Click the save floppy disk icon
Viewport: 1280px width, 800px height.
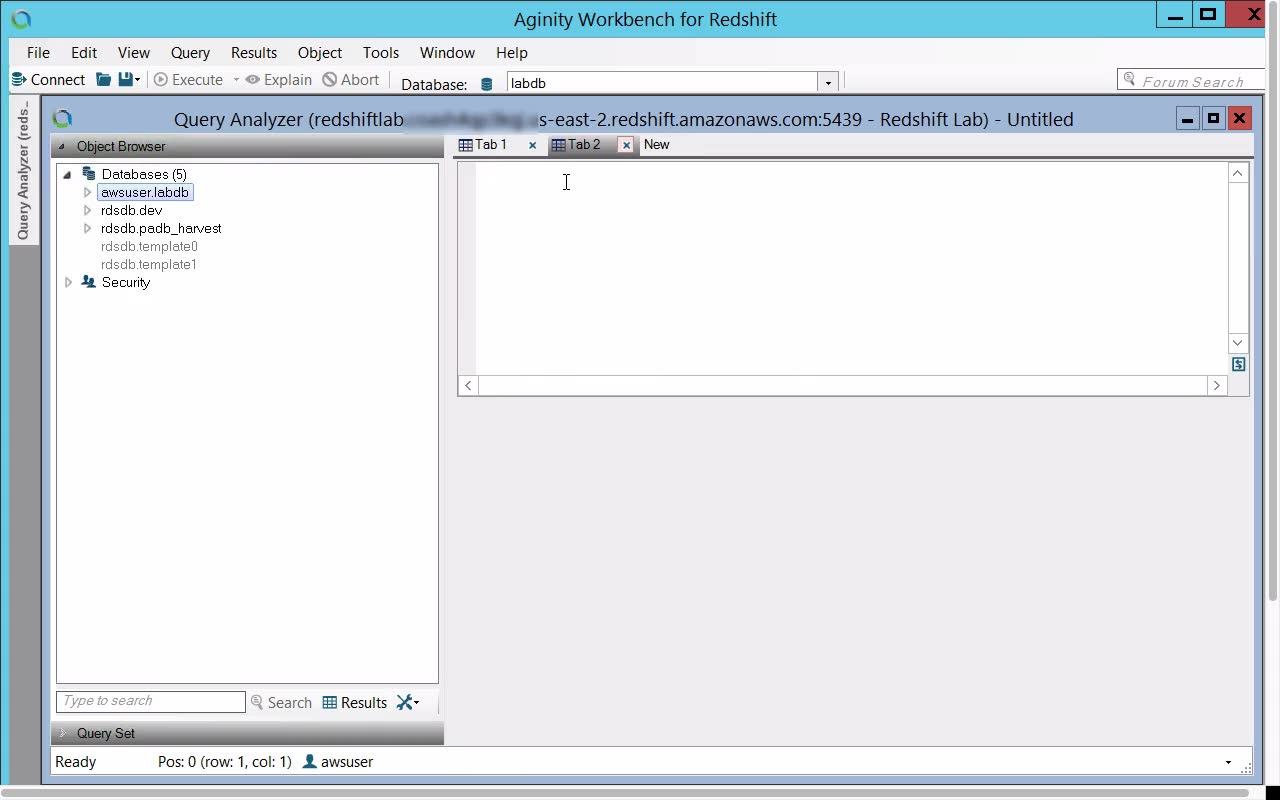tap(125, 80)
